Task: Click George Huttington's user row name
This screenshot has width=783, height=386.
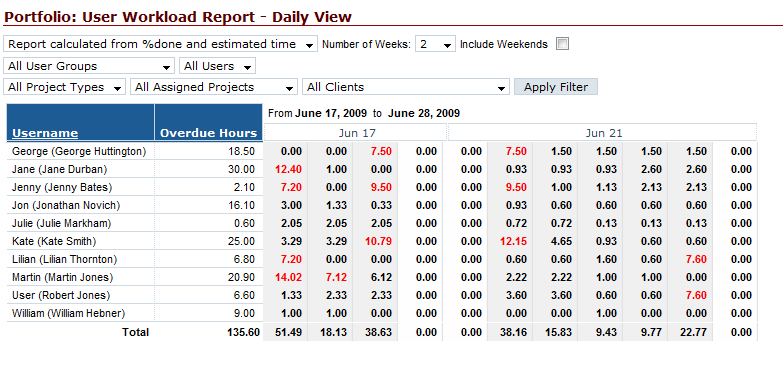Action: pyautogui.click(x=79, y=151)
